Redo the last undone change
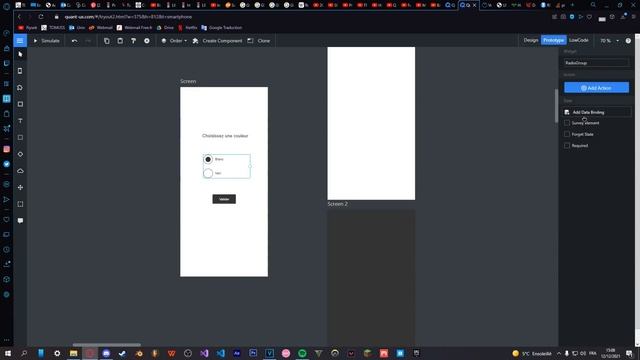Screen dimensions: 640x360 (88, 41)
